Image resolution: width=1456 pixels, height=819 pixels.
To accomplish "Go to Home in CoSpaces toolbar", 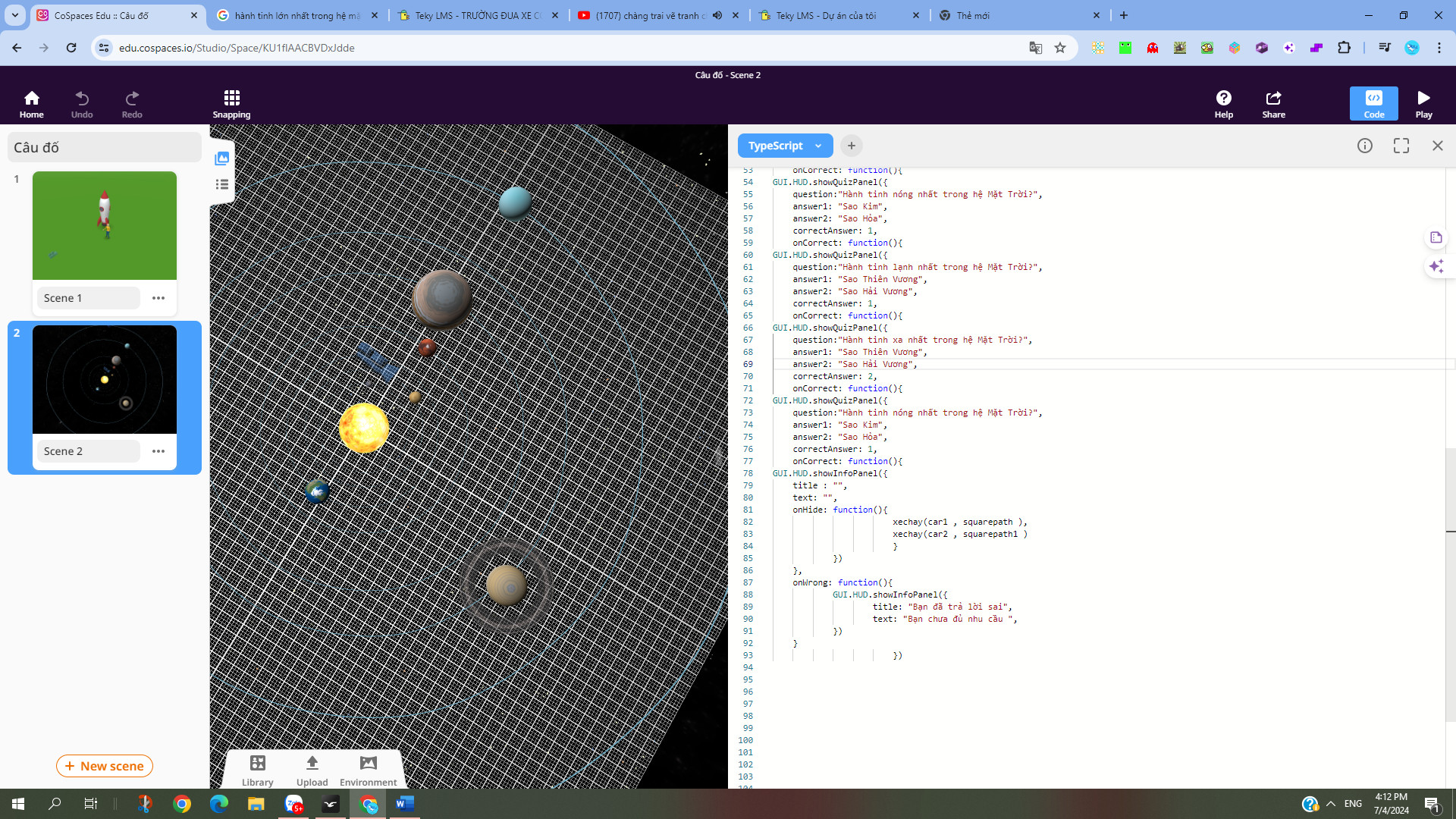I will [31, 104].
